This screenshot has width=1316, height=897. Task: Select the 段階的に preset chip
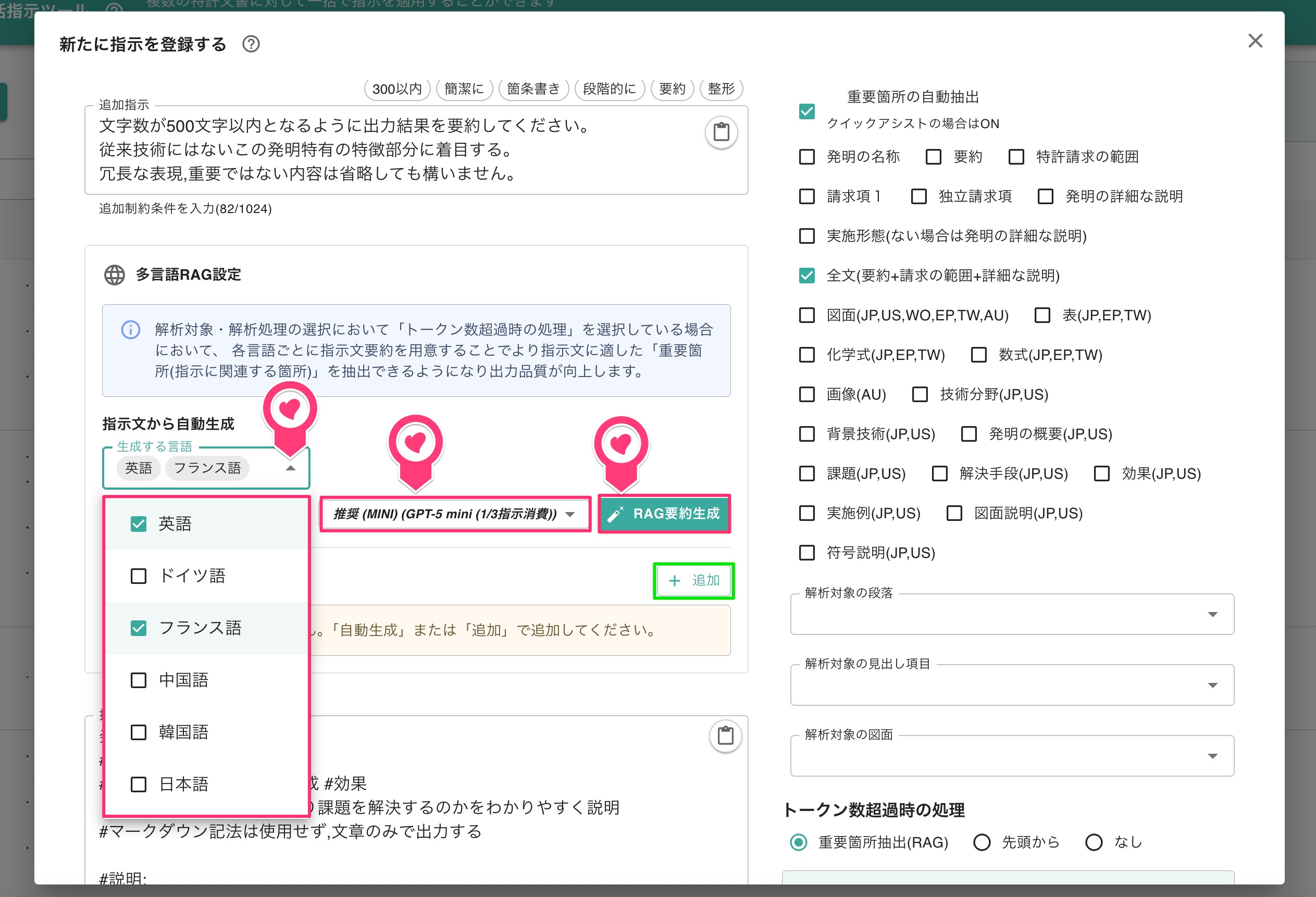point(610,89)
